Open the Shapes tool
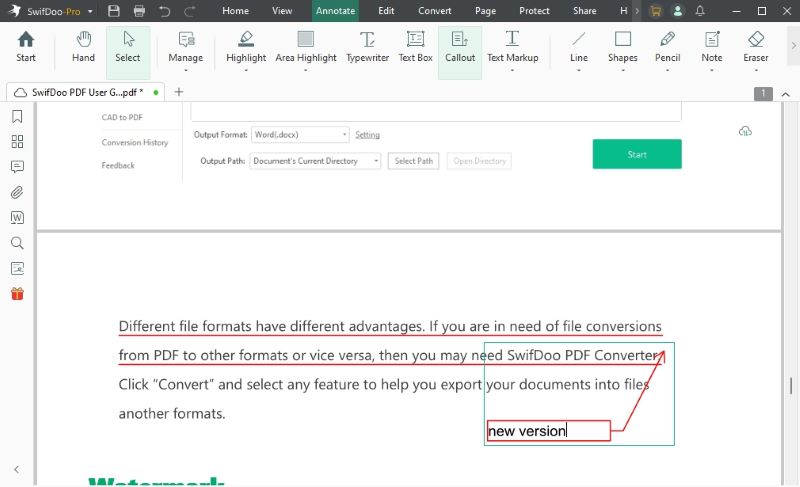800x487 pixels. pos(622,47)
